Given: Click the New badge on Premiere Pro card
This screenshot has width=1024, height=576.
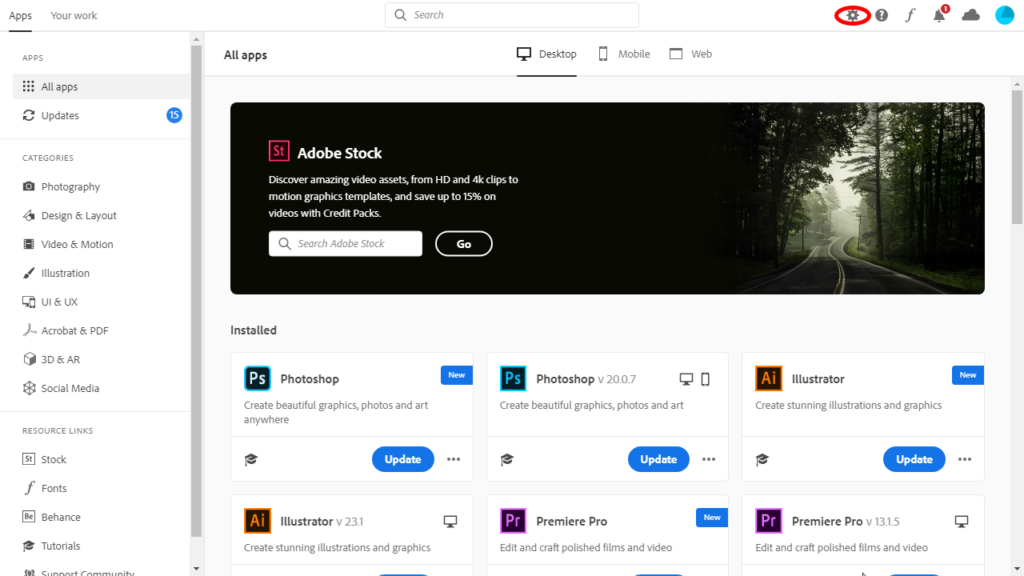Looking at the screenshot, I should 712,518.
